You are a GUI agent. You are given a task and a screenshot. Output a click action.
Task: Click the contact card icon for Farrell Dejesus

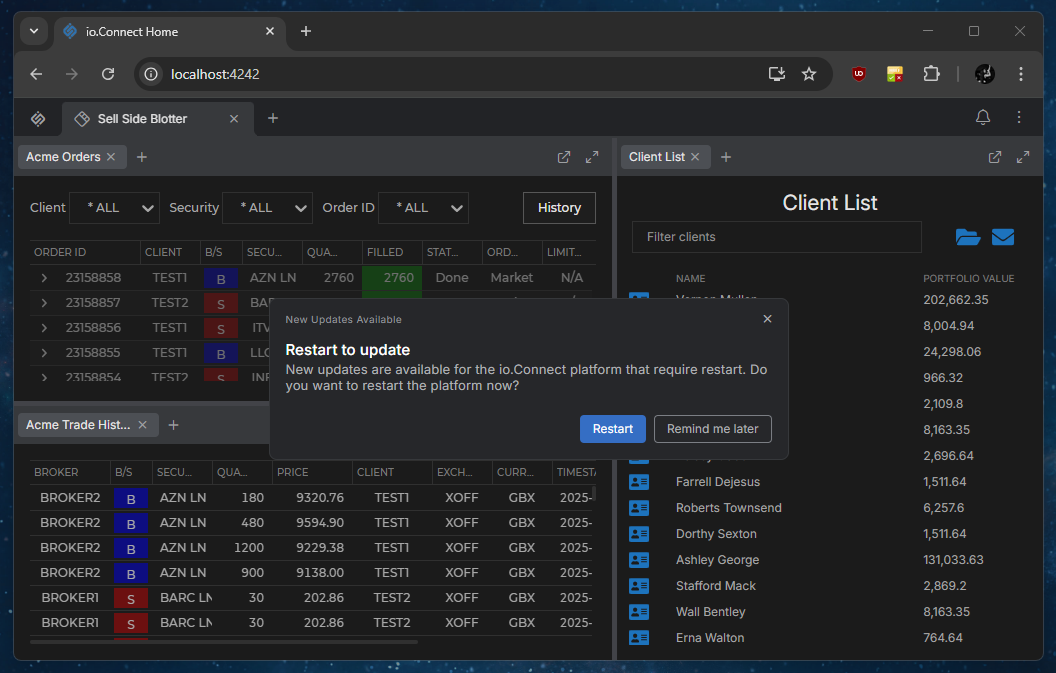[638, 482]
